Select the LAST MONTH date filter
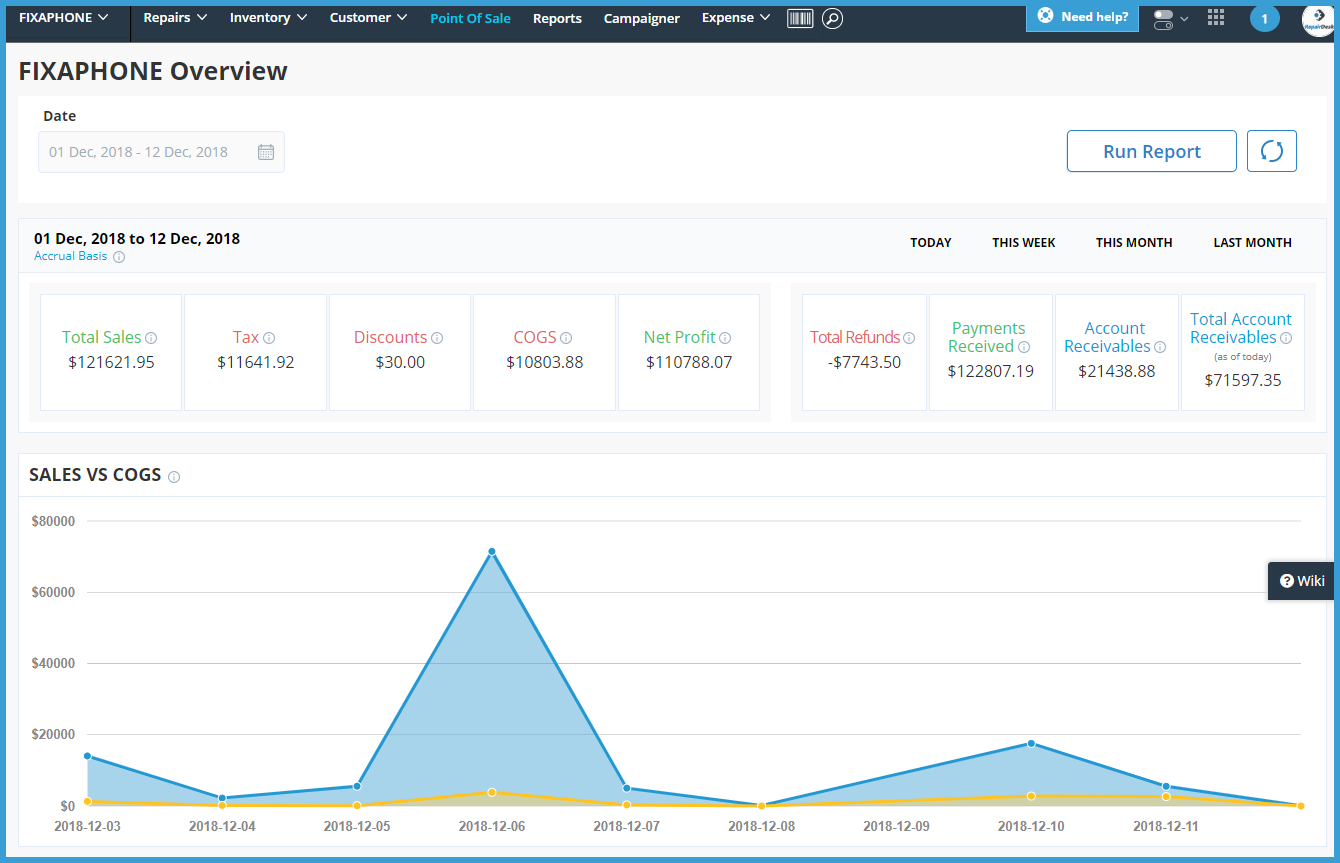1340x863 pixels. tap(1253, 243)
